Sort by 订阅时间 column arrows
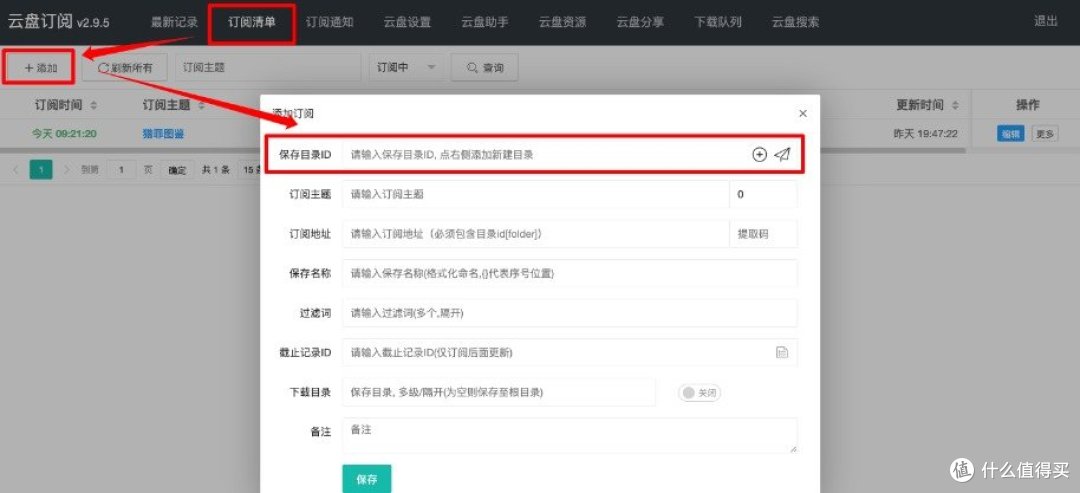 coord(94,105)
